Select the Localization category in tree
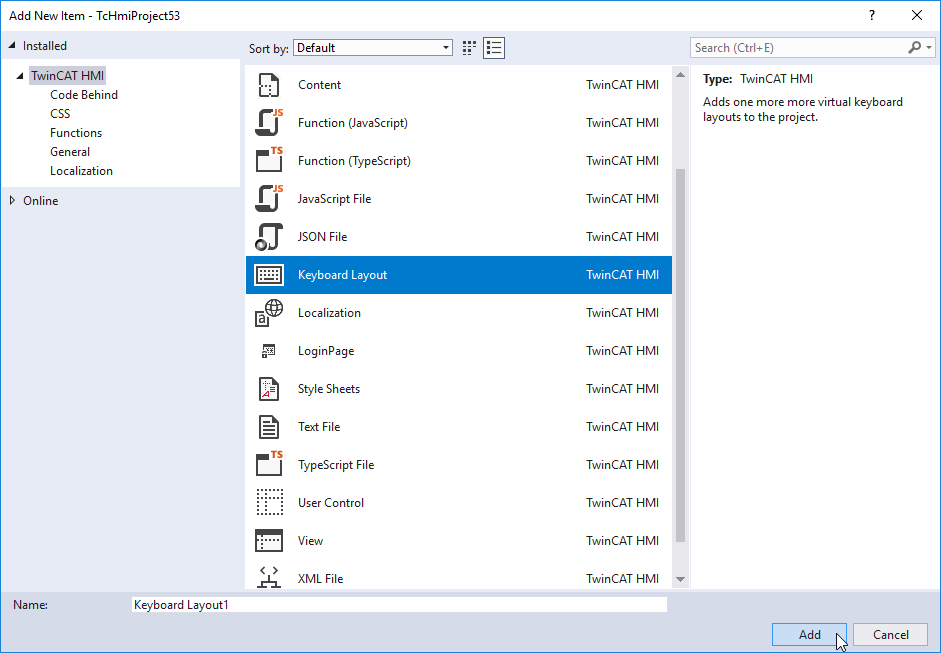 click(x=81, y=171)
